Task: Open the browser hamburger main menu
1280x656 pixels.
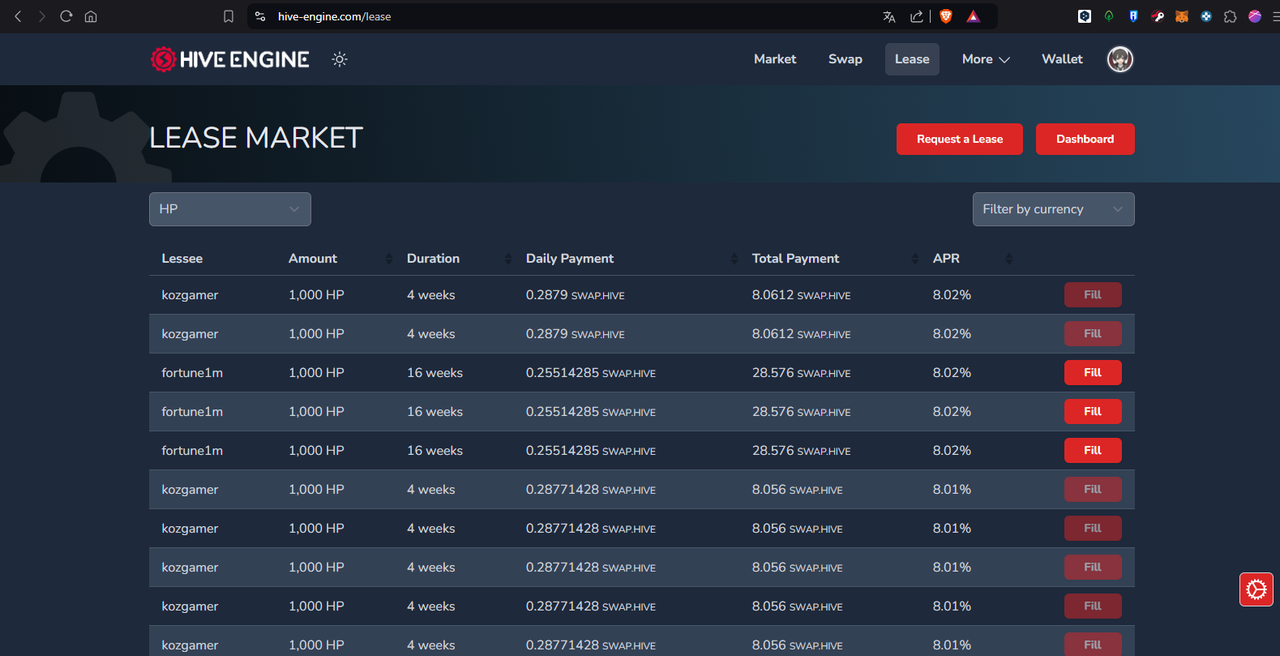Action: pyautogui.click(x=1278, y=16)
